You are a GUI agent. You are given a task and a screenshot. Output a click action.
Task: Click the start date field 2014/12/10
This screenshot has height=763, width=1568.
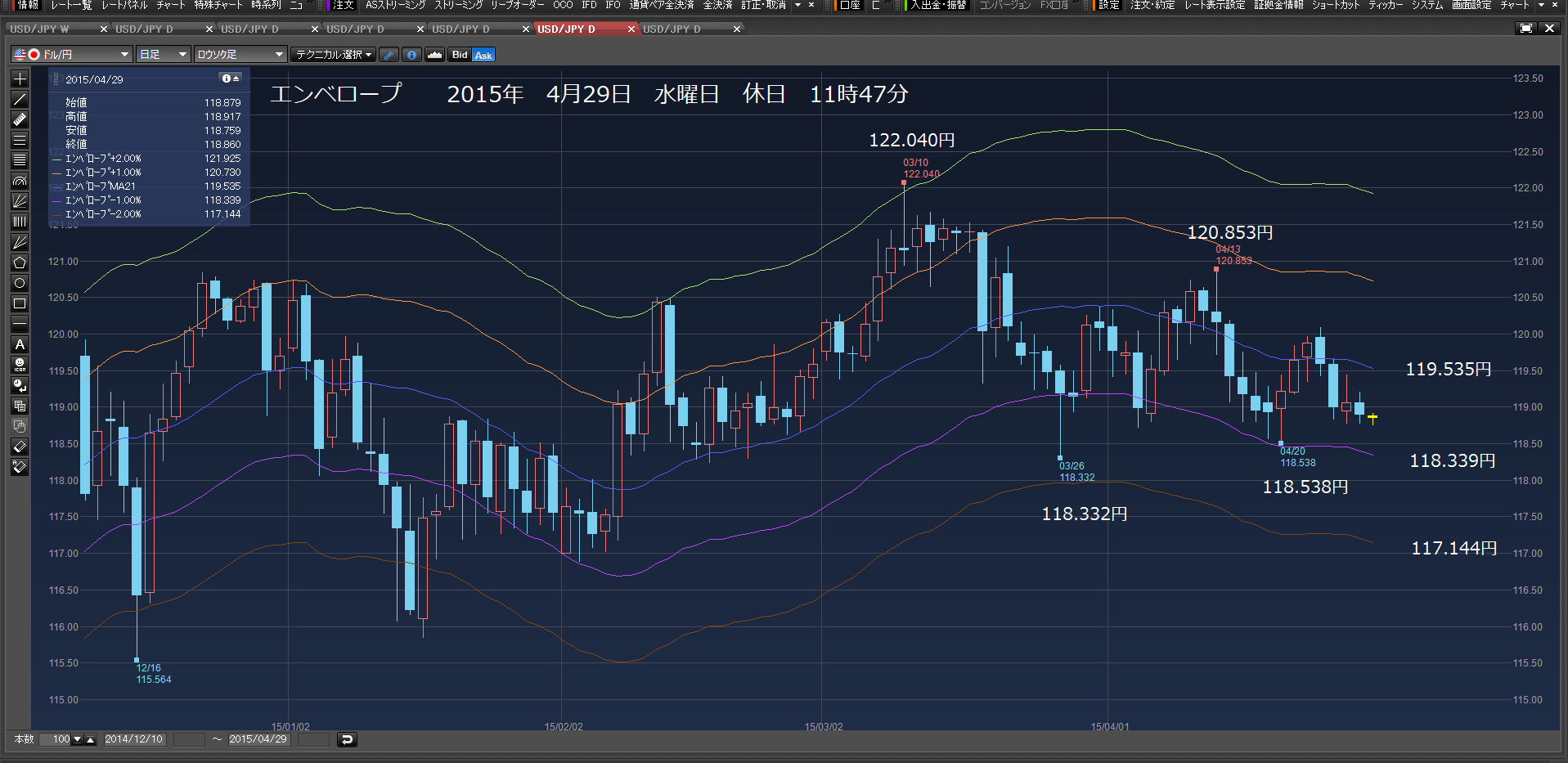coord(134,739)
